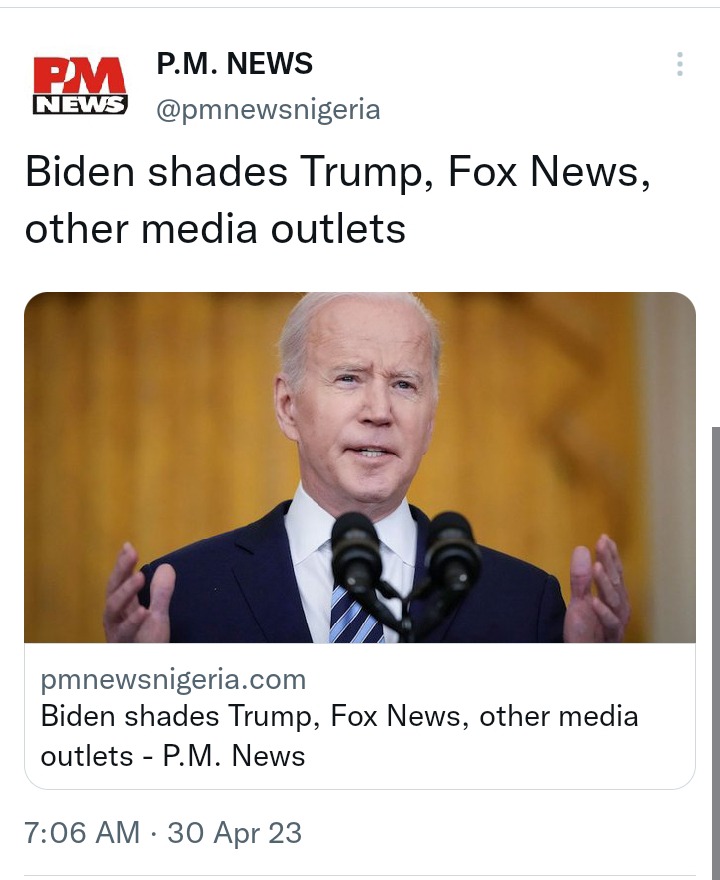The height and width of the screenshot is (880, 720).
Task: Open the three-dot more options menu
Action: pyautogui.click(x=680, y=64)
